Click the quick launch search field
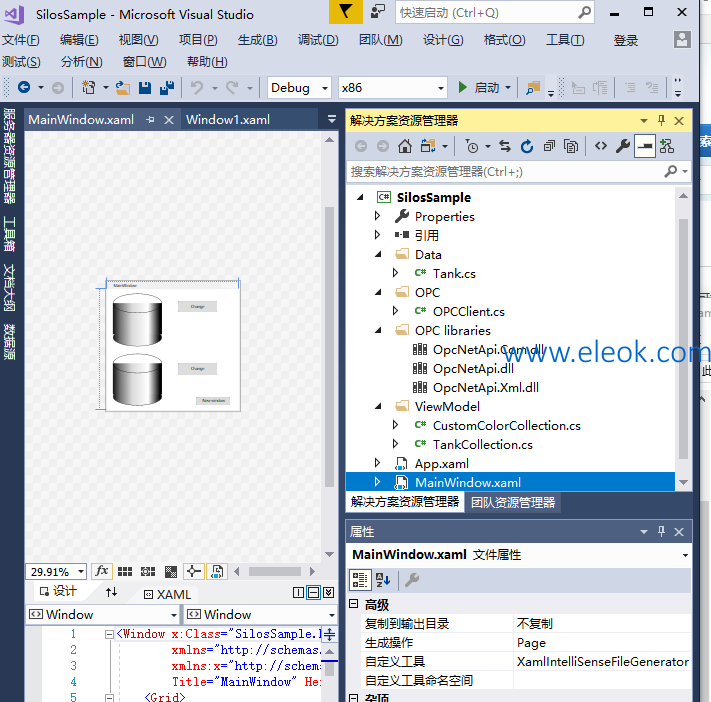 pos(495,12)
